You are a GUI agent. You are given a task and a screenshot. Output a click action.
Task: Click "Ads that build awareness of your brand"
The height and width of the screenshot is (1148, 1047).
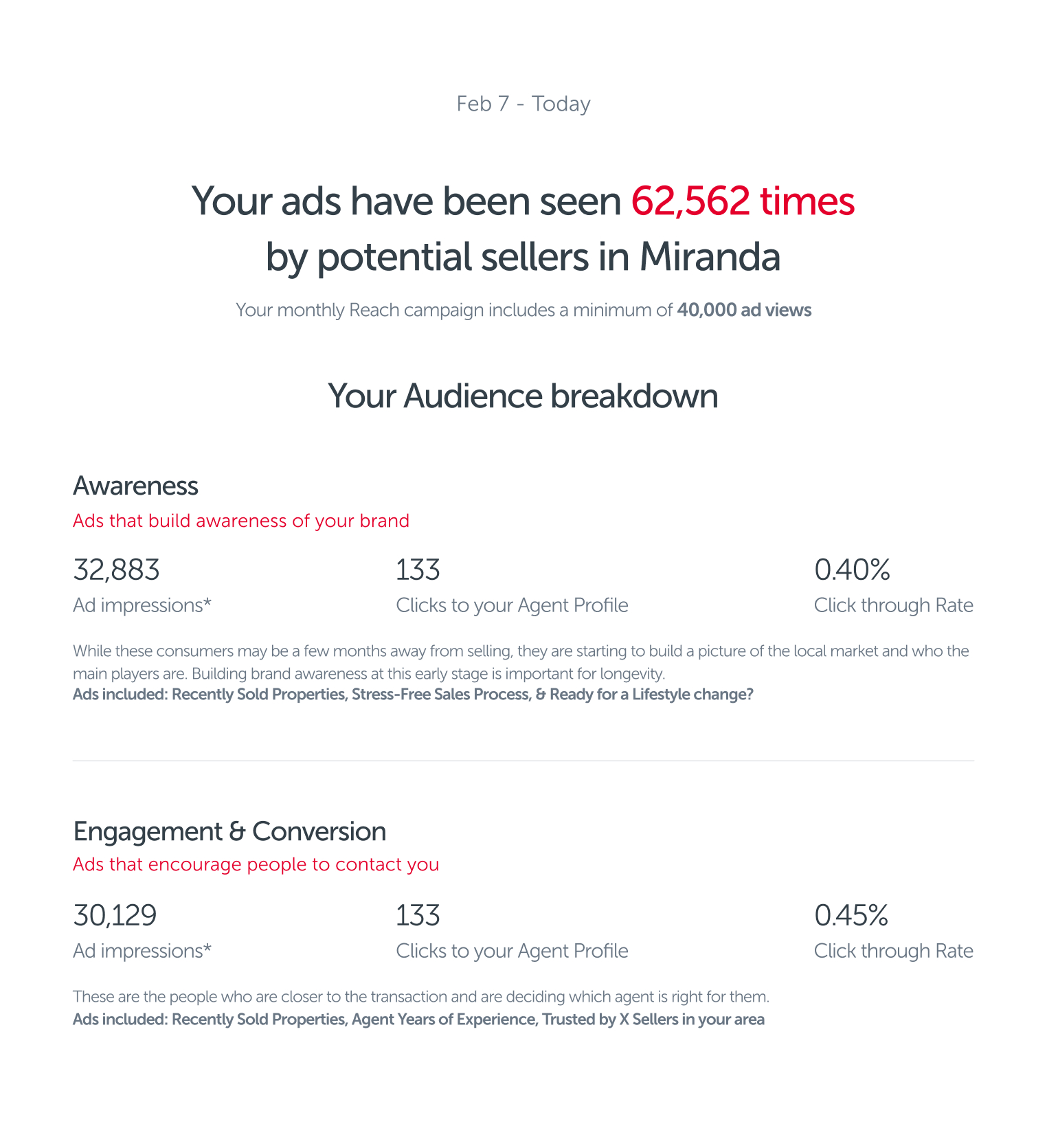click(x=241, y=521)
